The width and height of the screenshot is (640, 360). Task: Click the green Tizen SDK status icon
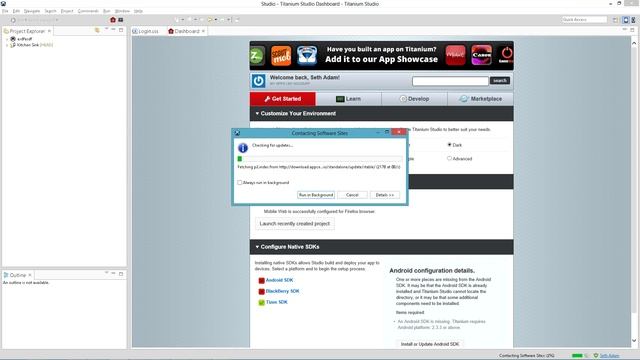click(x=262, y=302)
